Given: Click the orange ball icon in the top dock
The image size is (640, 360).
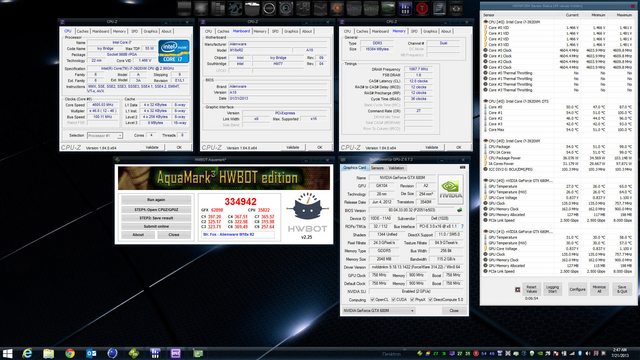Looking at the screenshot, I should [x=337, y=8].
